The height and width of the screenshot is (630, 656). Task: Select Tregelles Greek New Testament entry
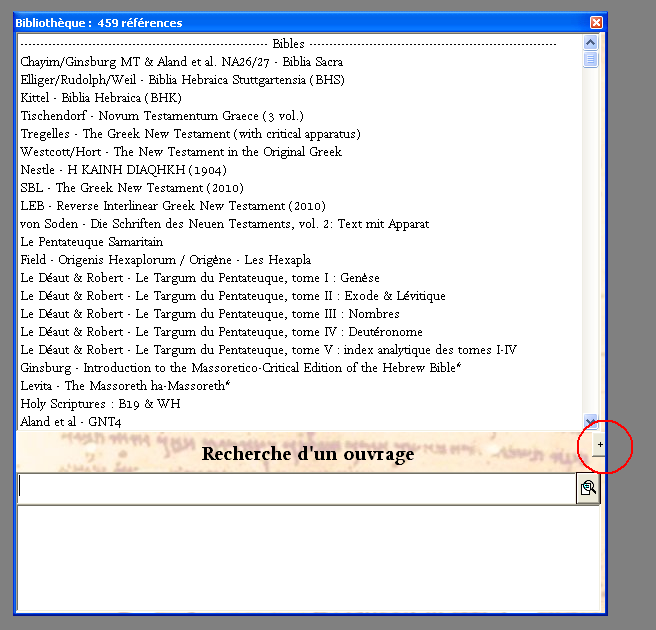coord(190,134)
